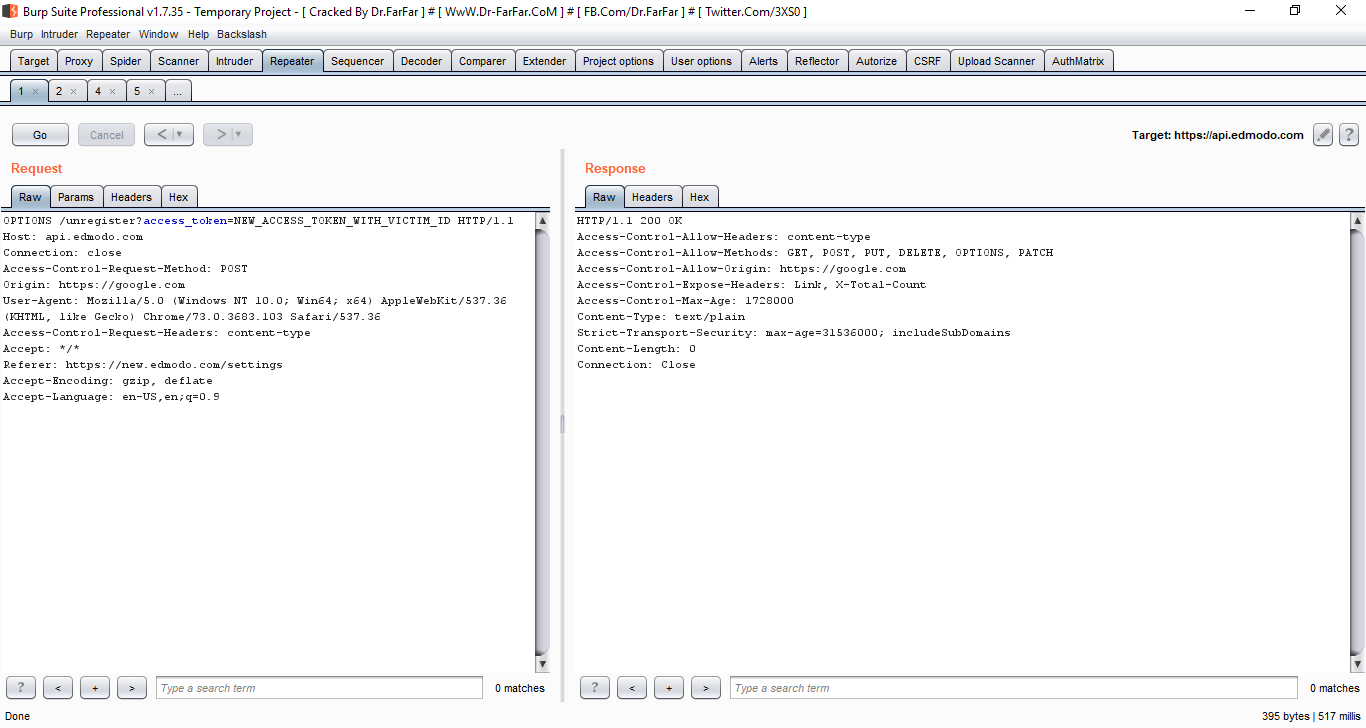Click the request search term field
The height and width of the screenshot is (728, 1366).
(319, 688)
